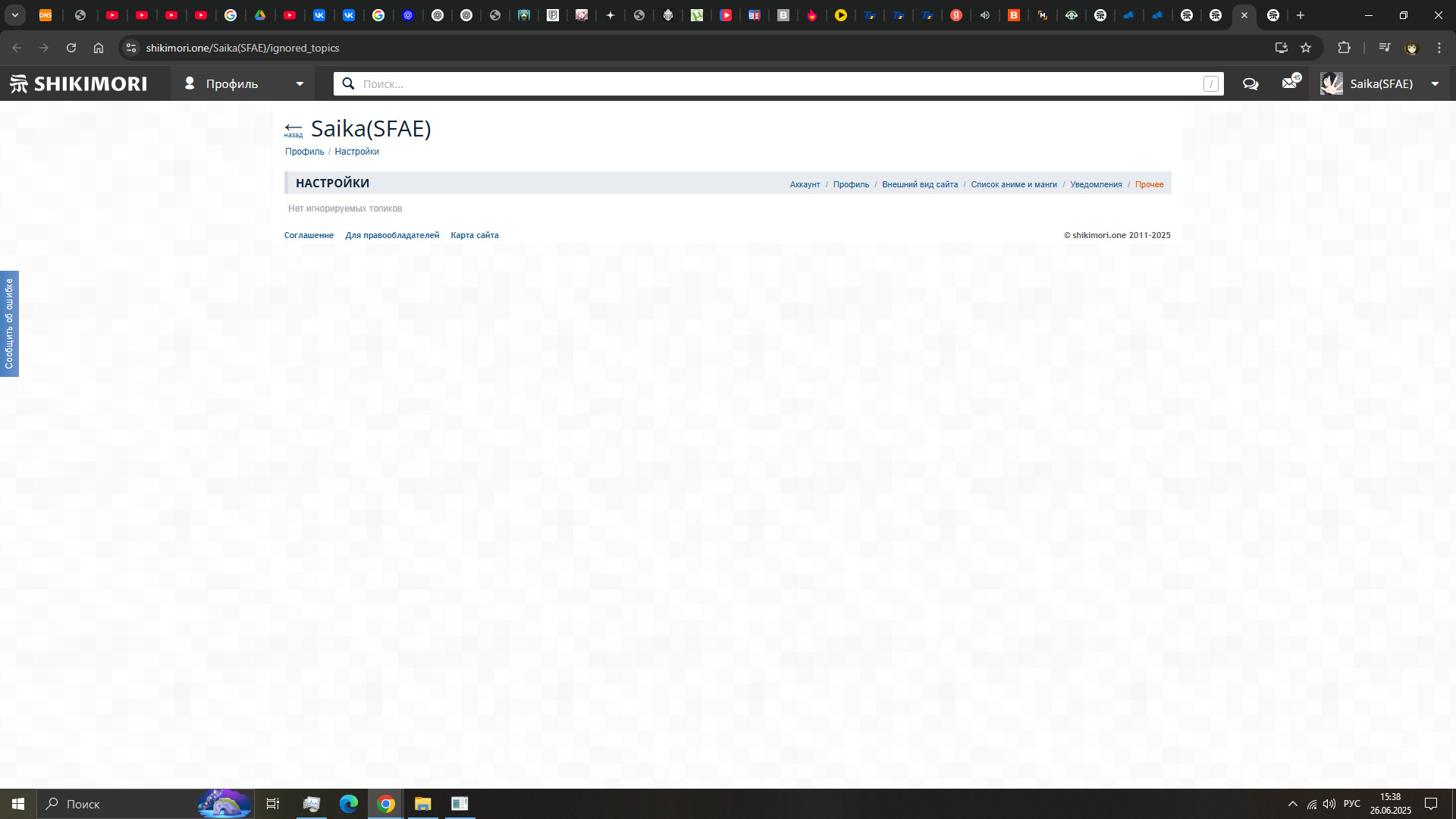Screen dimensions: 1456x819
Task: Open Chrome's three-dot menu
Action: (1439, 48)
